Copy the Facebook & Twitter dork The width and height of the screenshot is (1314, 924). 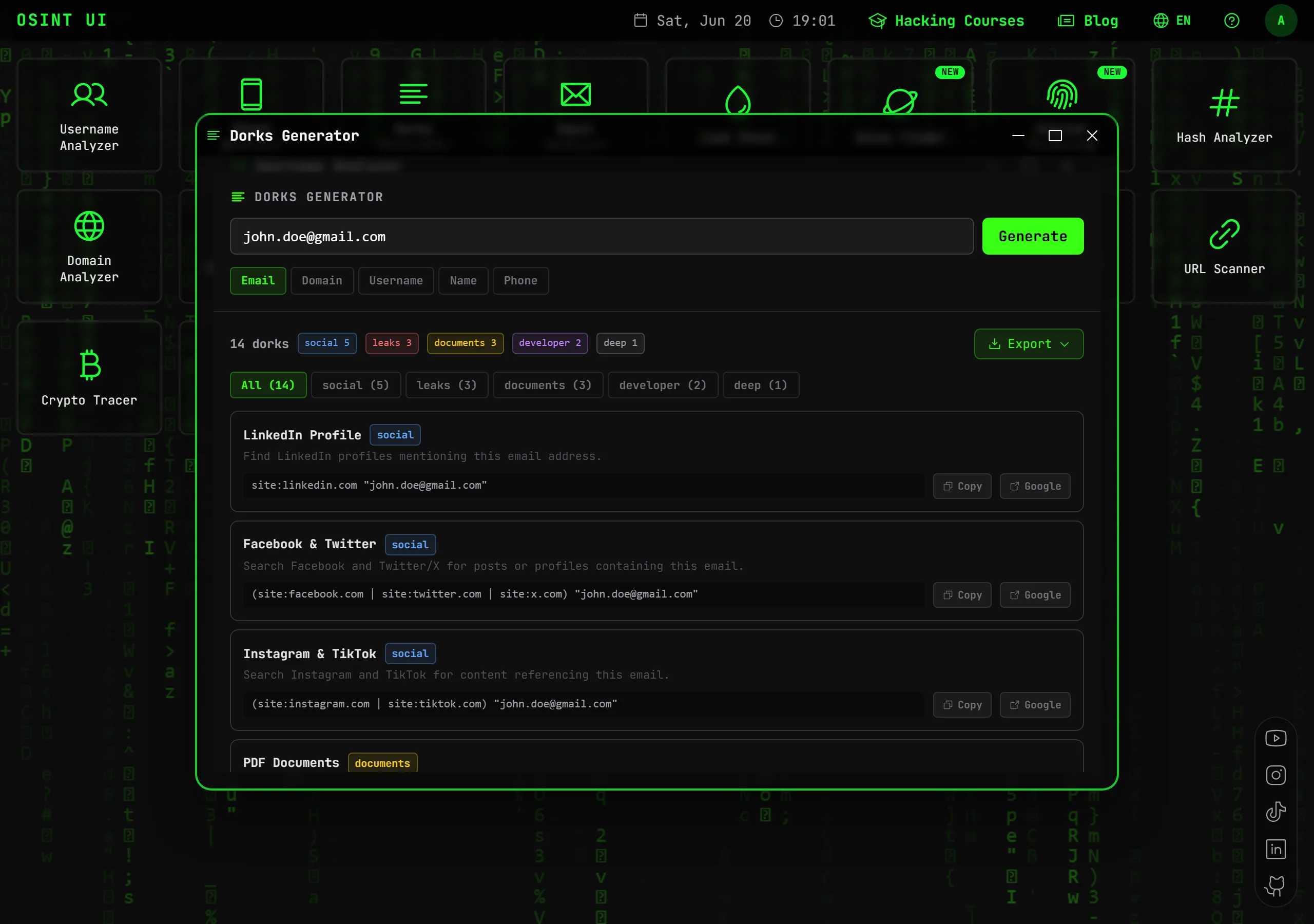(962, 595)
